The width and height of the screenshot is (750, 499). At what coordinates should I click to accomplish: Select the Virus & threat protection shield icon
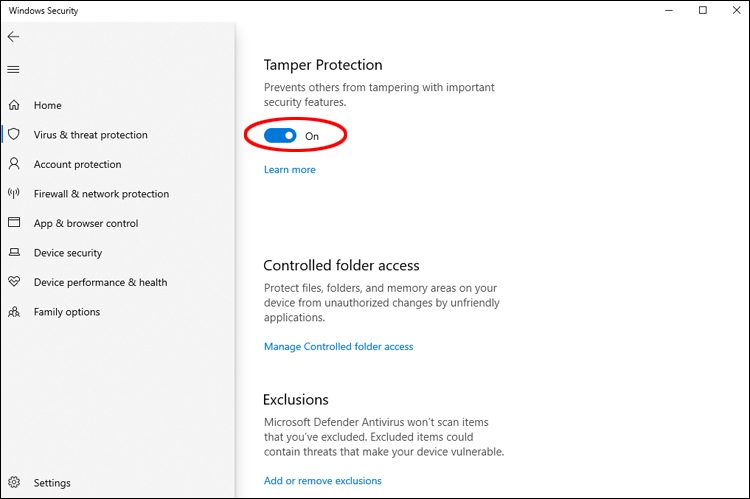[x=14, y=134]
